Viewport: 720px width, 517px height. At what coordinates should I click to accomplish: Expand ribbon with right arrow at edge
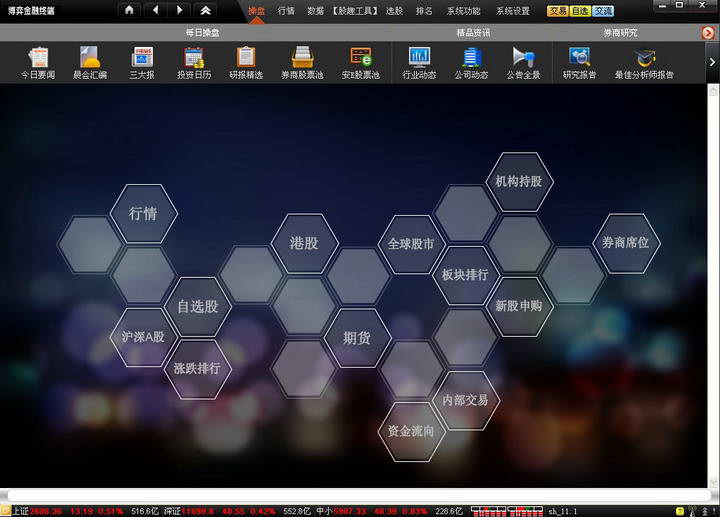pos(712,63)
